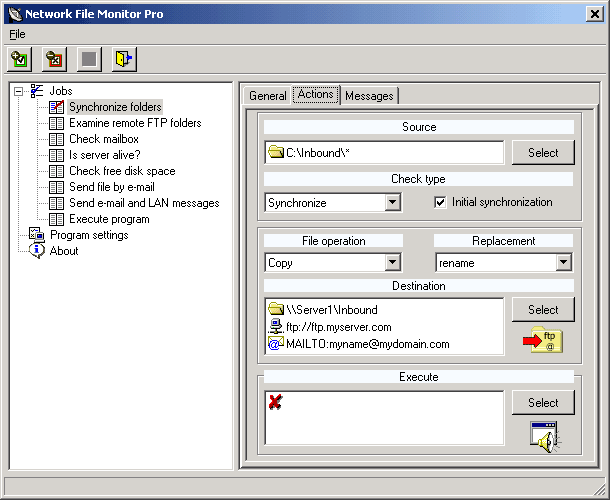Click the red X in Execute box
Image resolution: width=610 pixels, height=500 pixels.
(x=275, y=402)
